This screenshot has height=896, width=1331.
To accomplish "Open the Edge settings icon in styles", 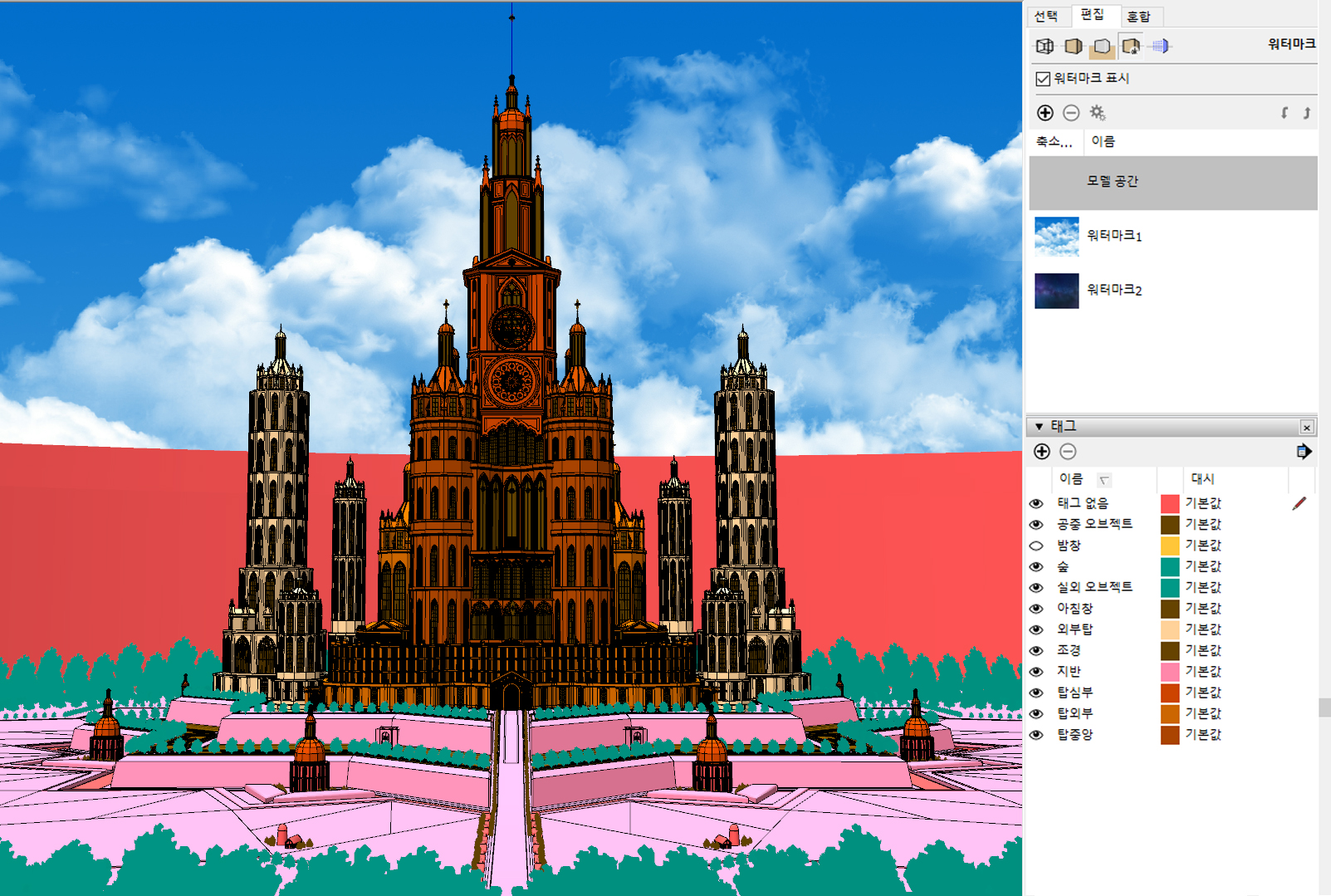I will [x=1045, y=47].
